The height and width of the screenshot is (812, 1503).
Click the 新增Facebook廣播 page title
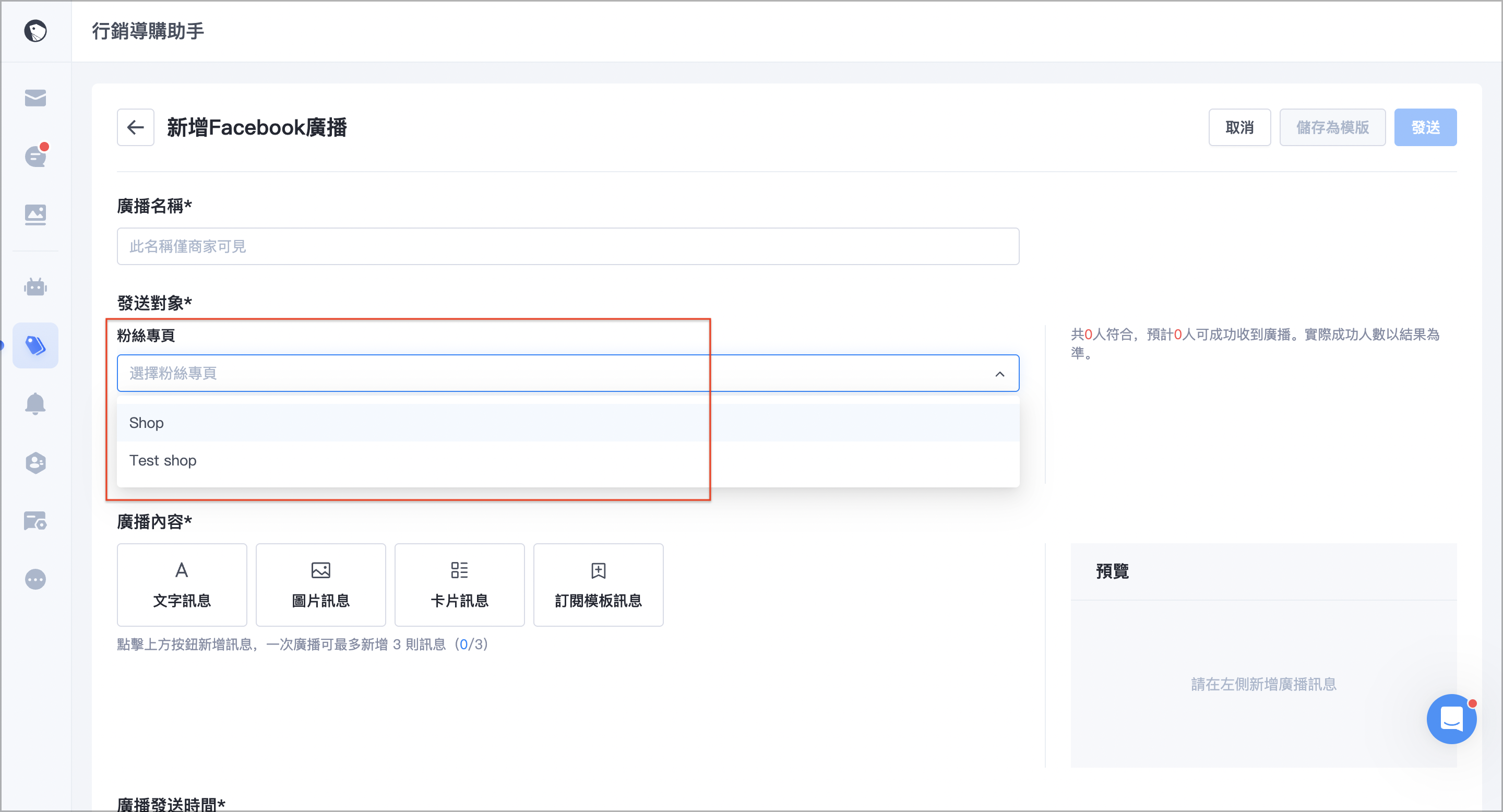coord(257,127)
